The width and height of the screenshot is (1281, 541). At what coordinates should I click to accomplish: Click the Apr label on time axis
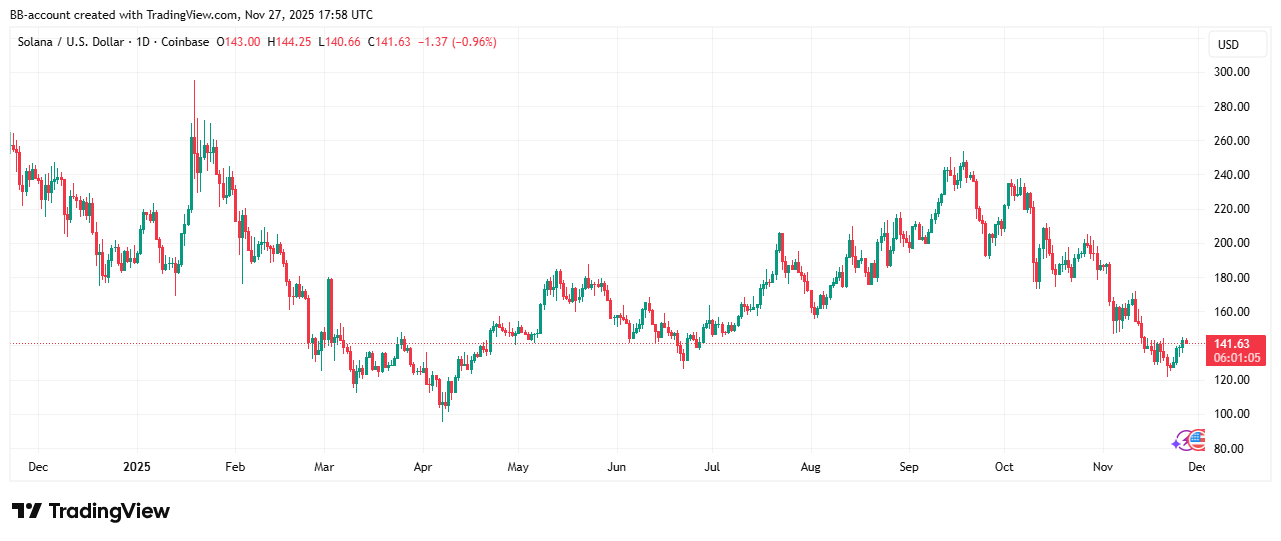(422, 467)
